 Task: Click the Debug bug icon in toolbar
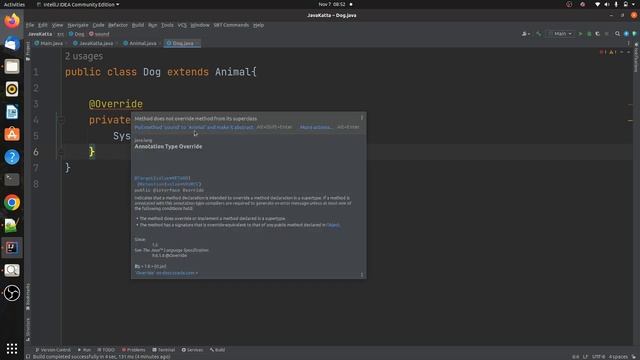pyautogui.click(x=589, y=33)
